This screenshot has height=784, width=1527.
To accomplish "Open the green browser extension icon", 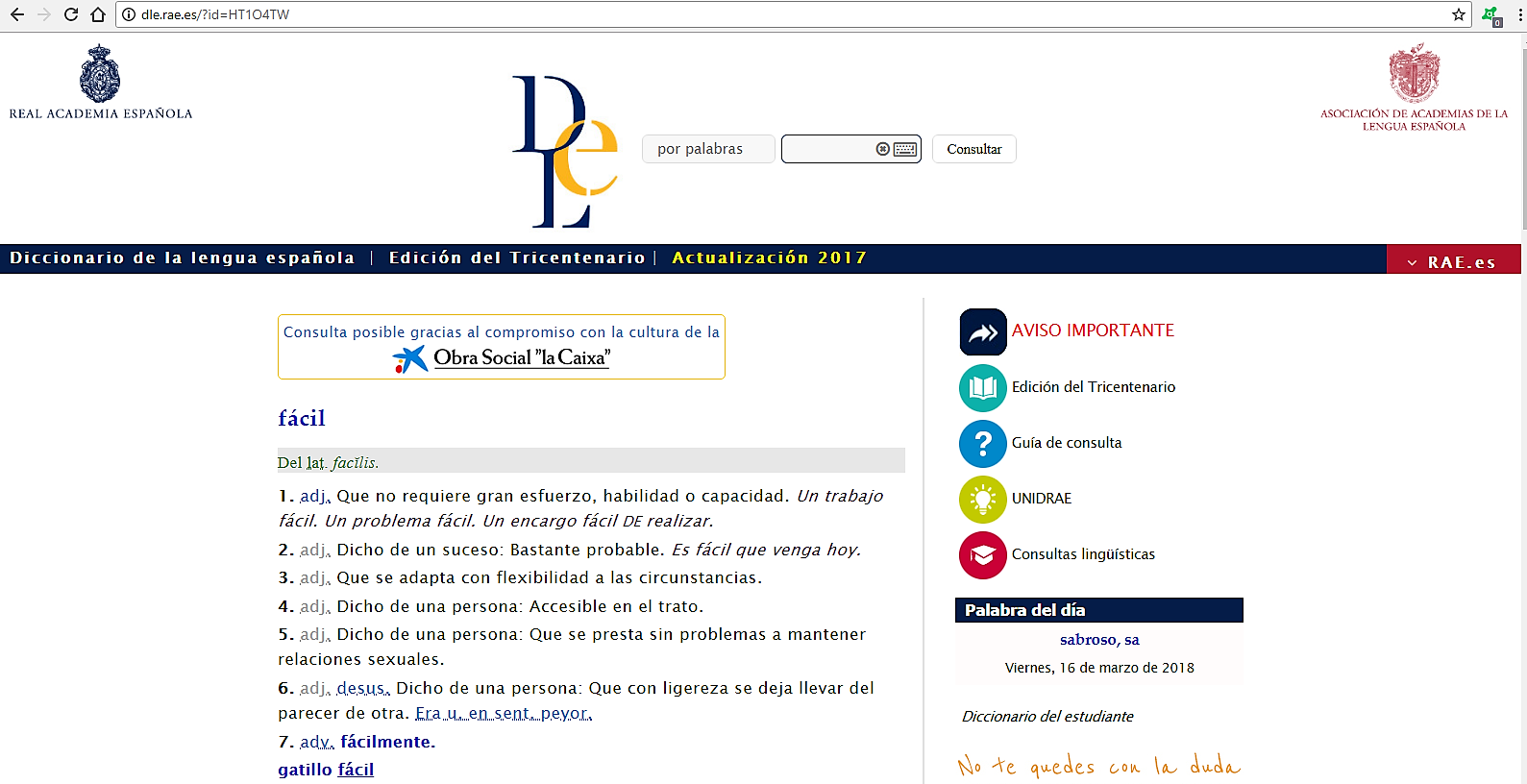I will click(x=1490, y=15).
